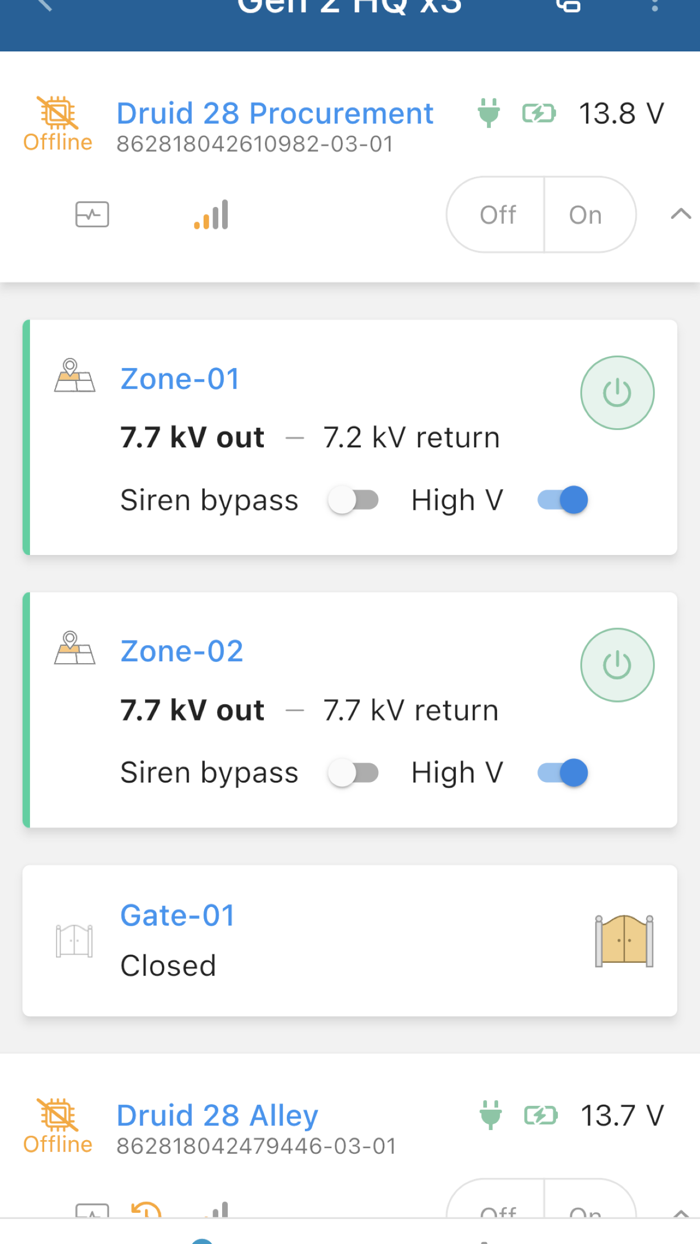Click the devices icon in the top bar
The height and width of the screenshot is (1244, 700).
tap(567, 7)
